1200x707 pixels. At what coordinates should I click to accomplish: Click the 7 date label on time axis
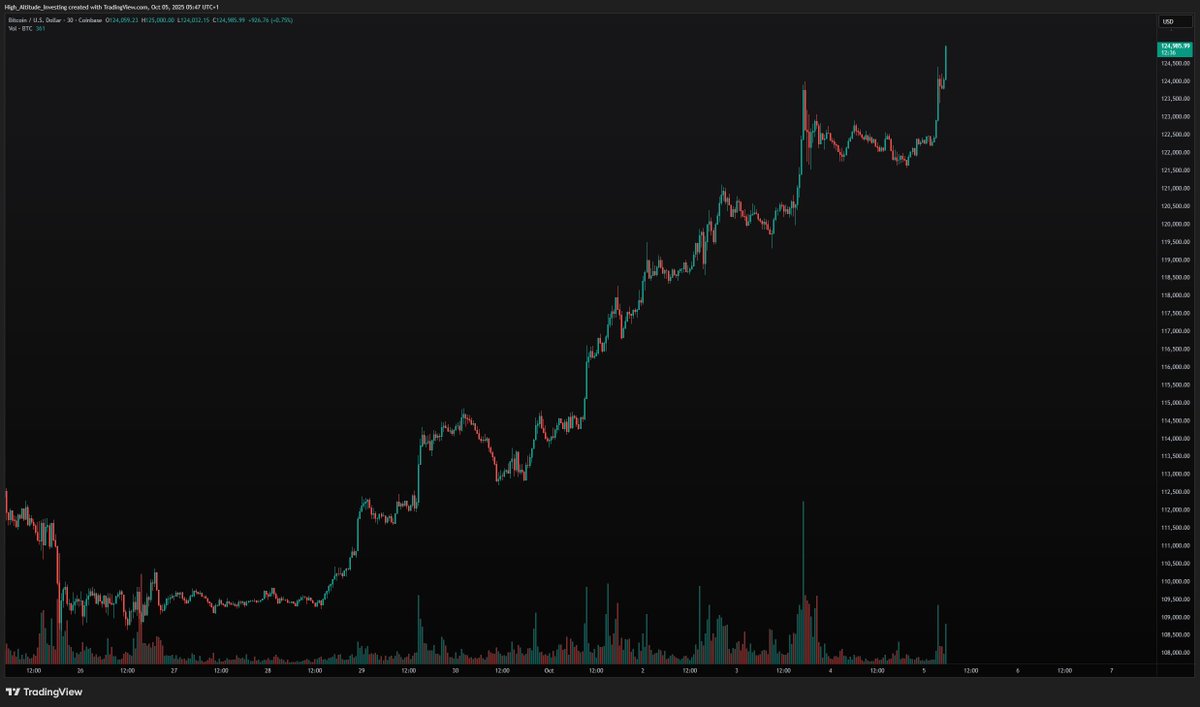tap(1111, 671)
